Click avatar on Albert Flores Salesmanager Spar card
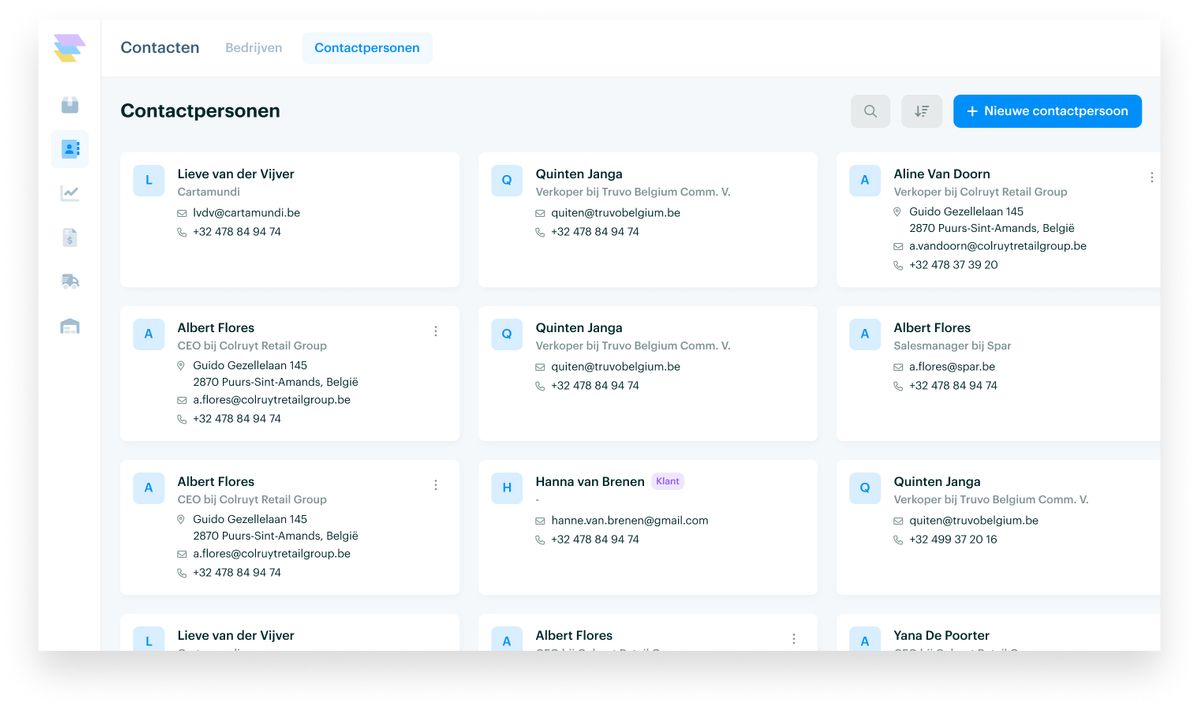This screenshot has width=1200, height=710. 864,334
